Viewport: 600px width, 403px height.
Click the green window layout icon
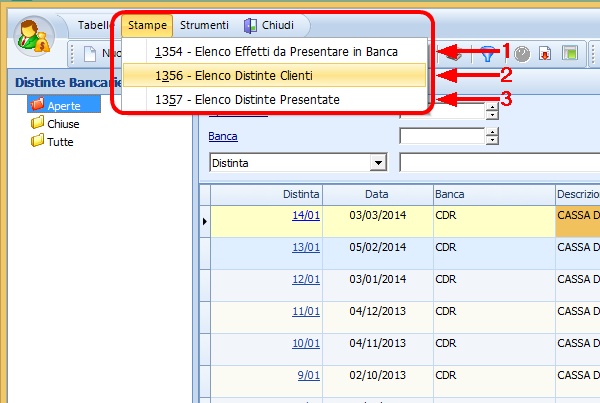tap(569, 54)
